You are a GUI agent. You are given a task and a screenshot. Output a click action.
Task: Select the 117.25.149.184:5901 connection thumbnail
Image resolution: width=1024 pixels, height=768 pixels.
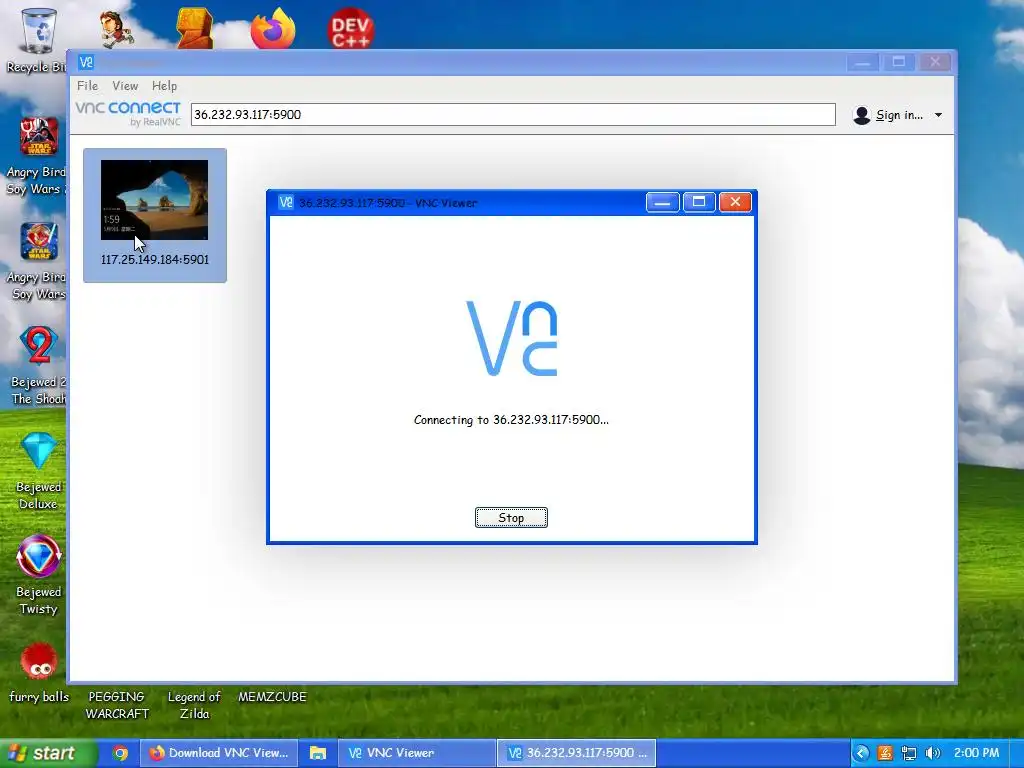pyautogui.click(x=155, y=216)
